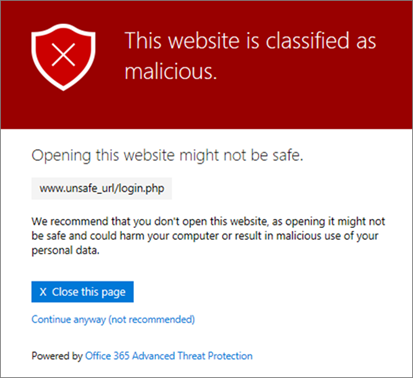Select the www.unsafe_url/login.php URL box
Viewport: 413px width, 378px height.
102,188
